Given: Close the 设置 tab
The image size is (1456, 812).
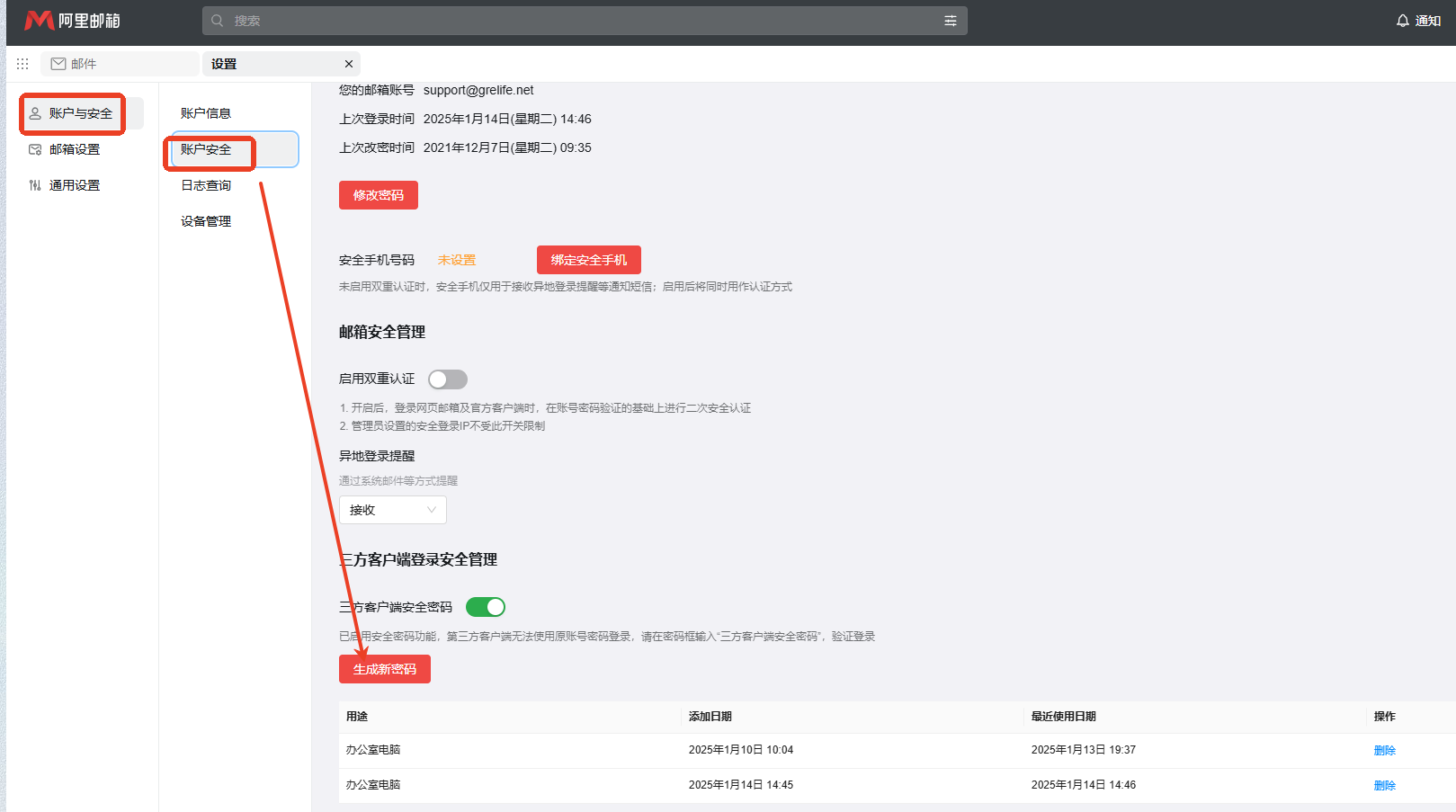Looking at the screenshot, I should [349, 64].
